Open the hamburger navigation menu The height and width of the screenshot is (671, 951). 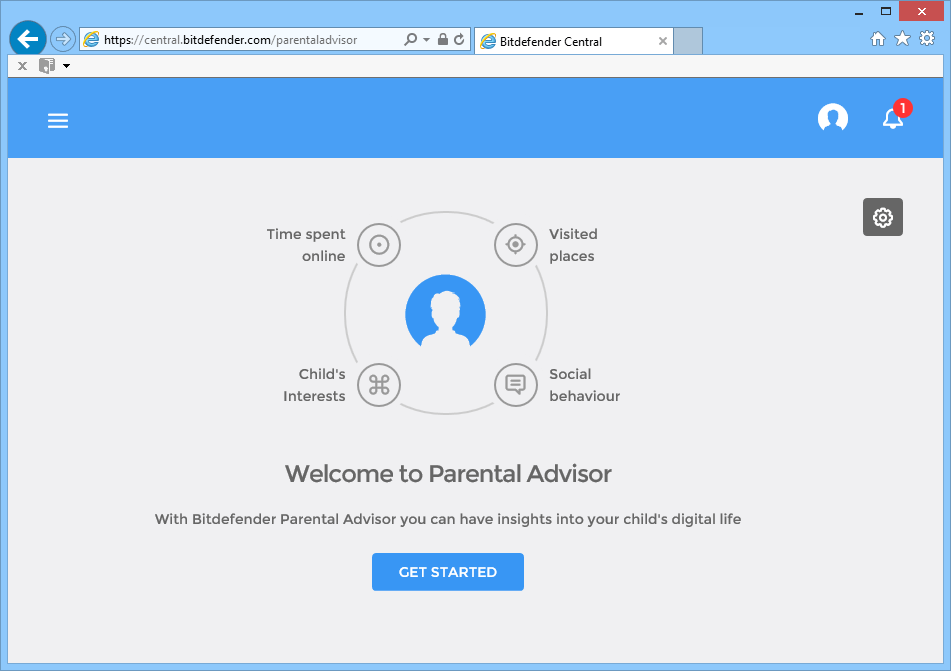57,120
